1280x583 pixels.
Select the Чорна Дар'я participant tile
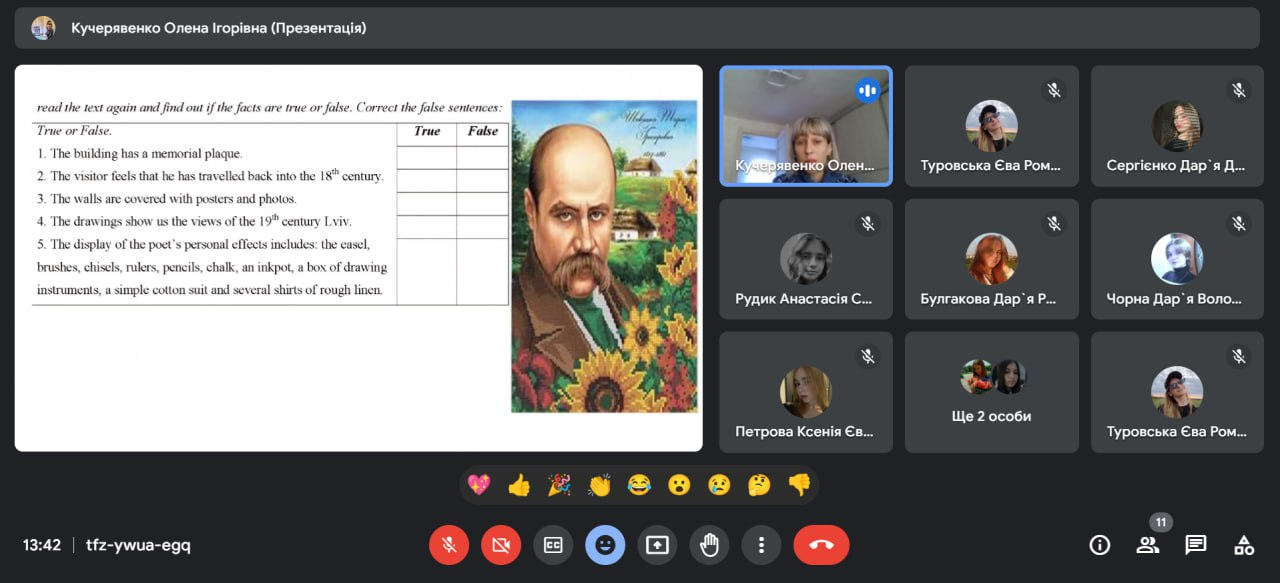tap(1178, 259)
